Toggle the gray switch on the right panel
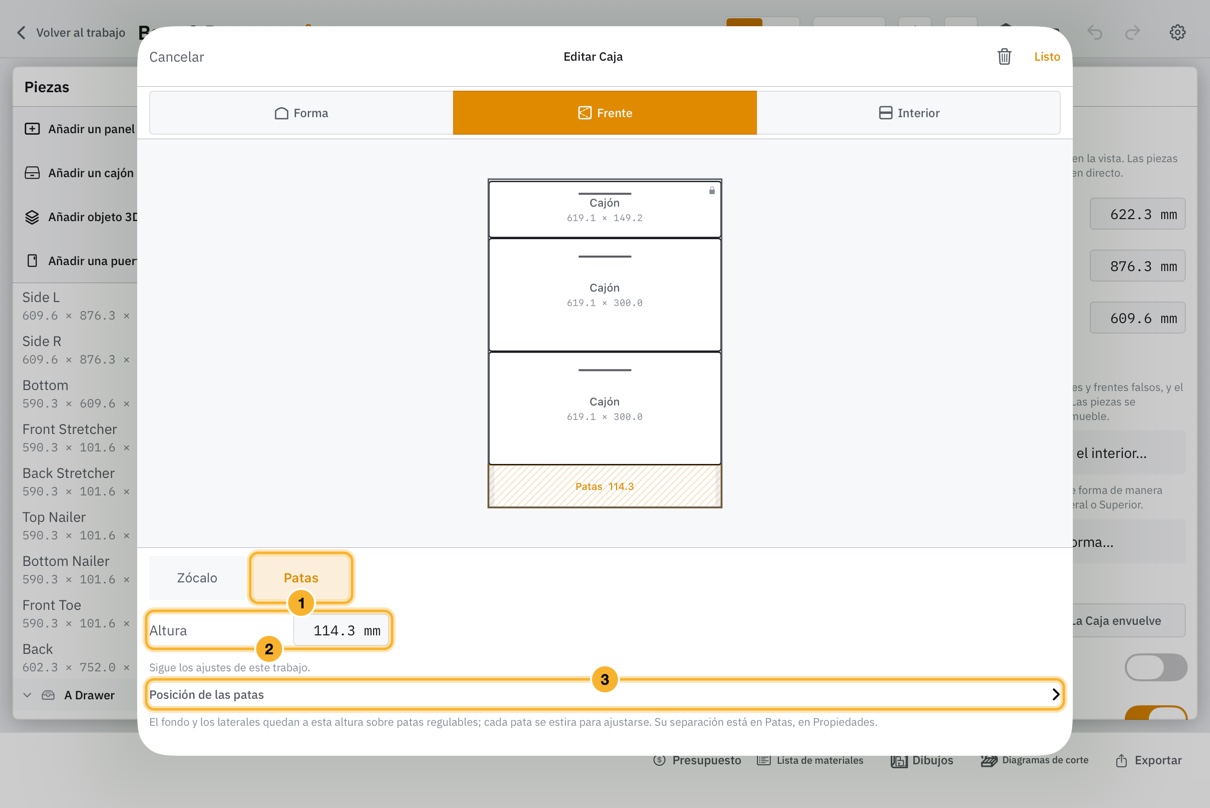 1156,667
